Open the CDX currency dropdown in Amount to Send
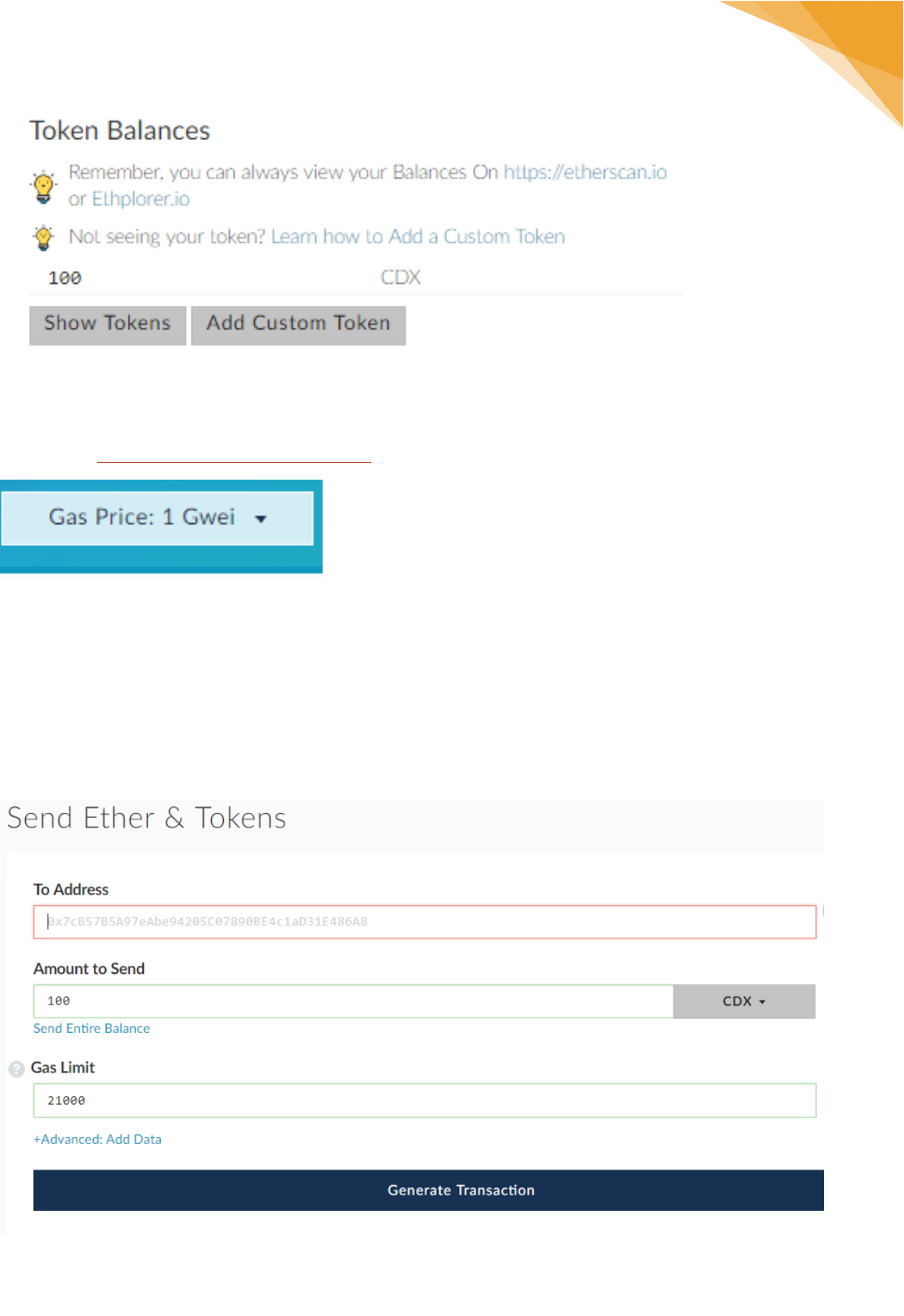 point(744,1001)
